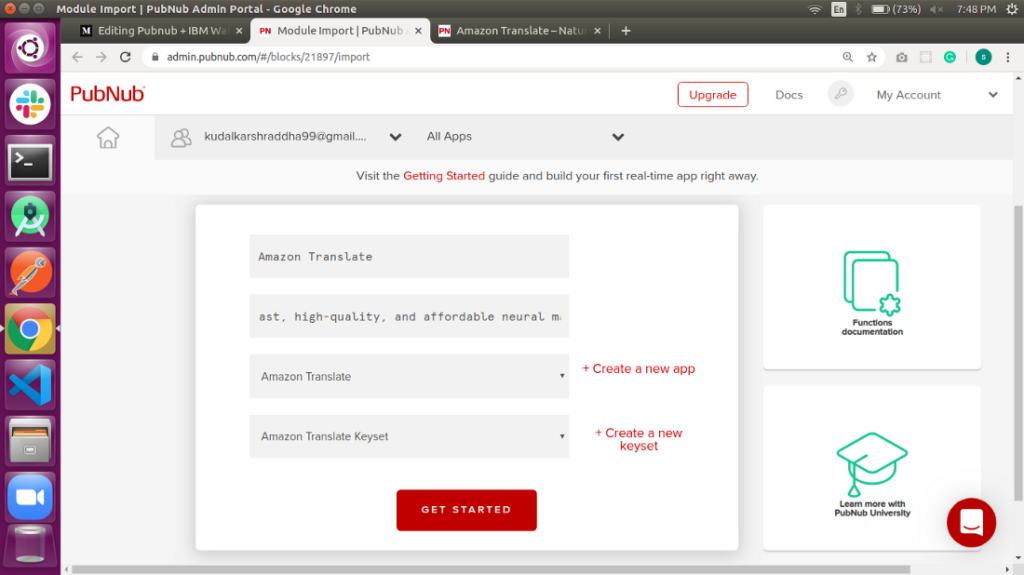Image resolution: width=1024 pixels, height=575 pixels.
Task: Open the Chrome three-dot menu
Action: point(1008,57)
